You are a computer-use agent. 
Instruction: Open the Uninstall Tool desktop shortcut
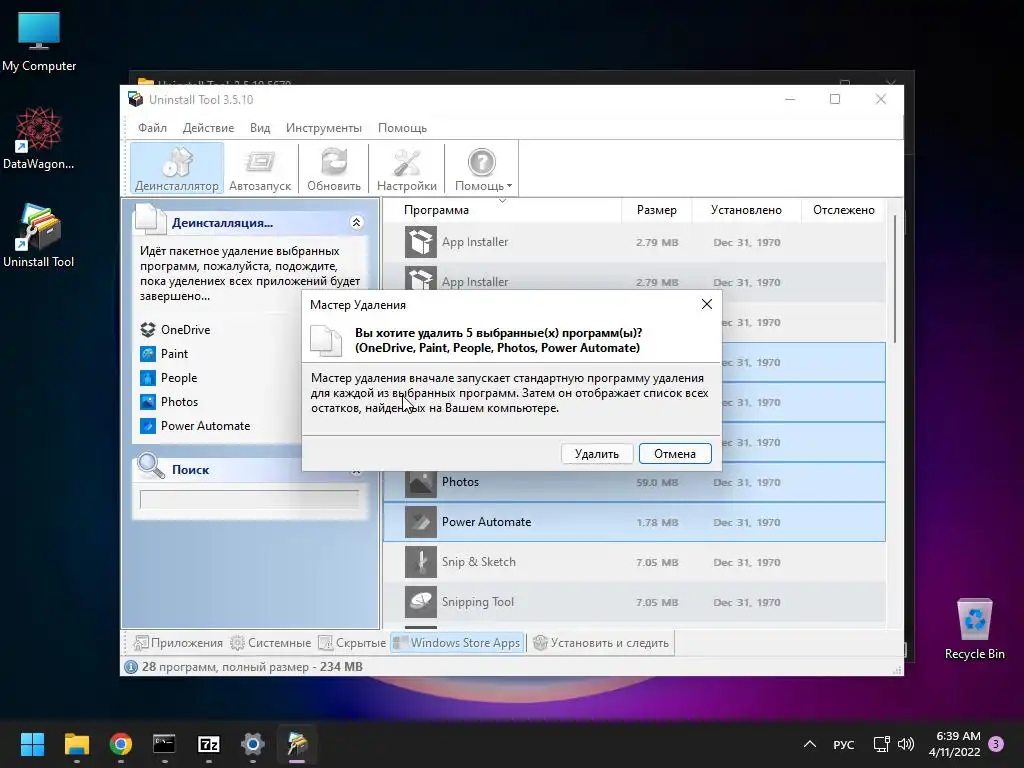click(39, 236)
